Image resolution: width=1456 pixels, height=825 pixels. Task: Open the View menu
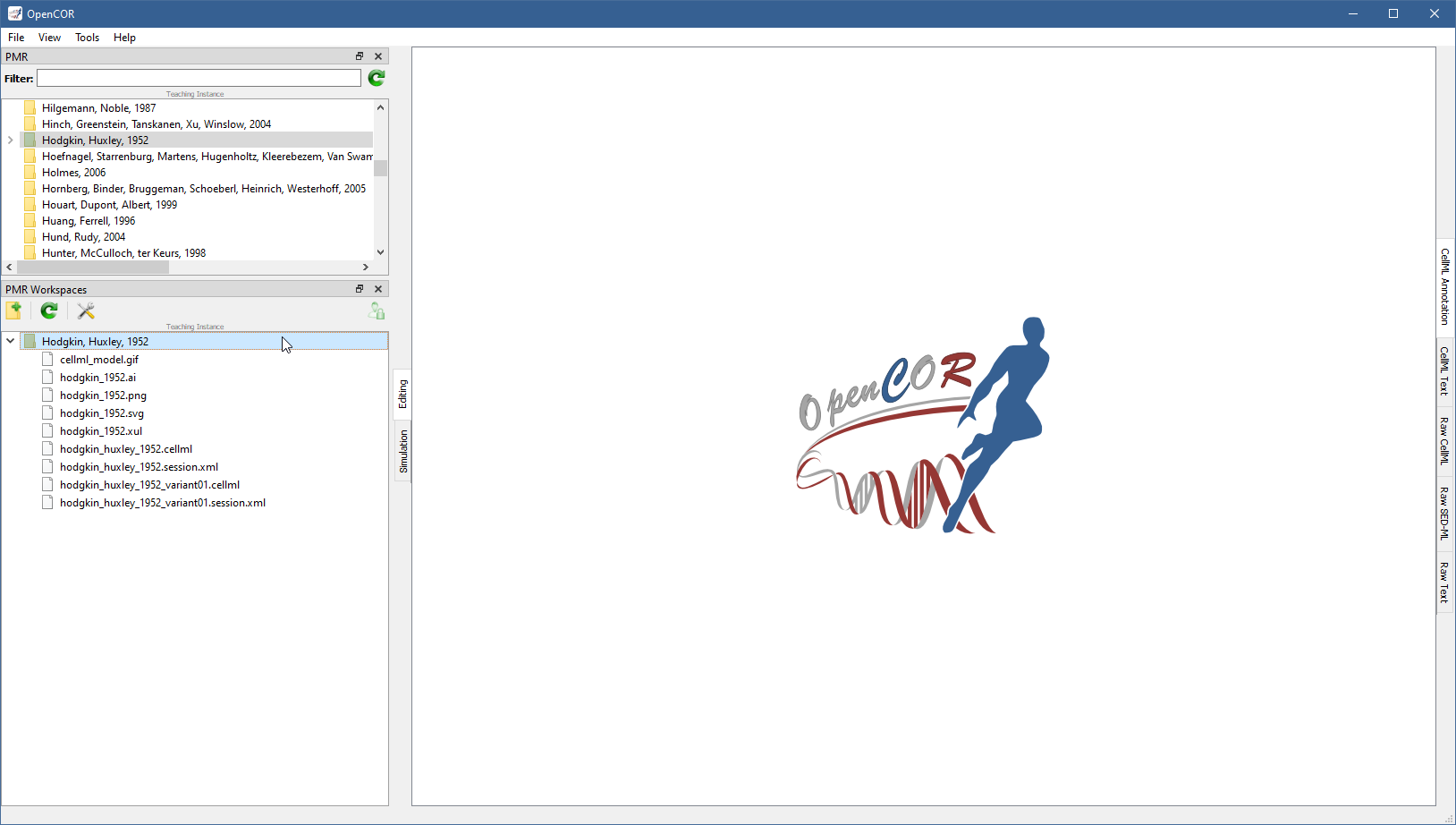(49, 38)
